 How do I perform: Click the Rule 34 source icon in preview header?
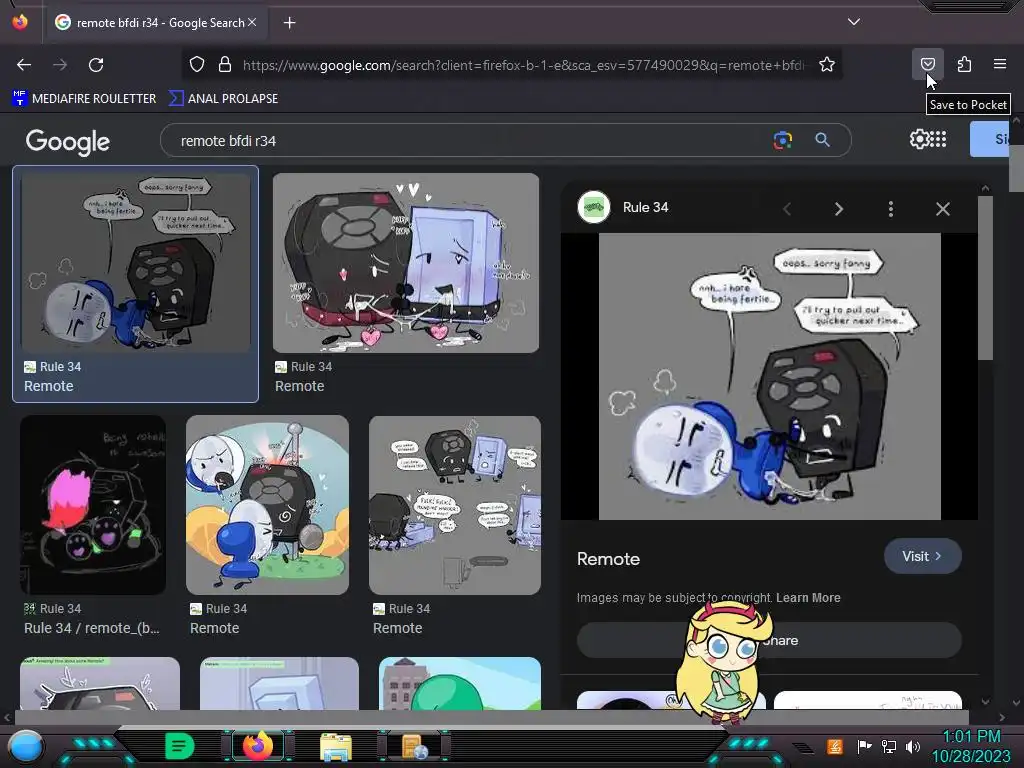(594, 207)
